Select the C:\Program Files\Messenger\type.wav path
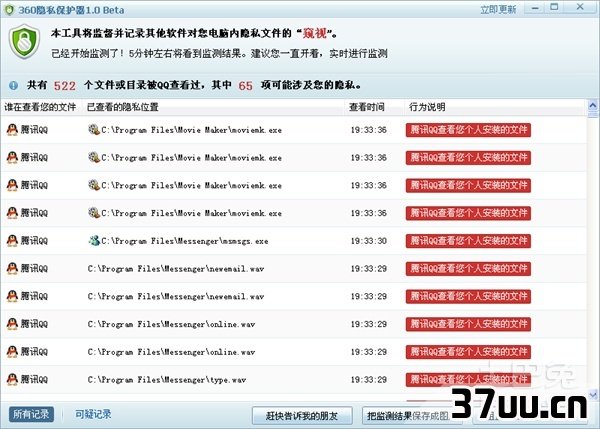The height and width of the screenshot is (429, 600). pos(167,380)
